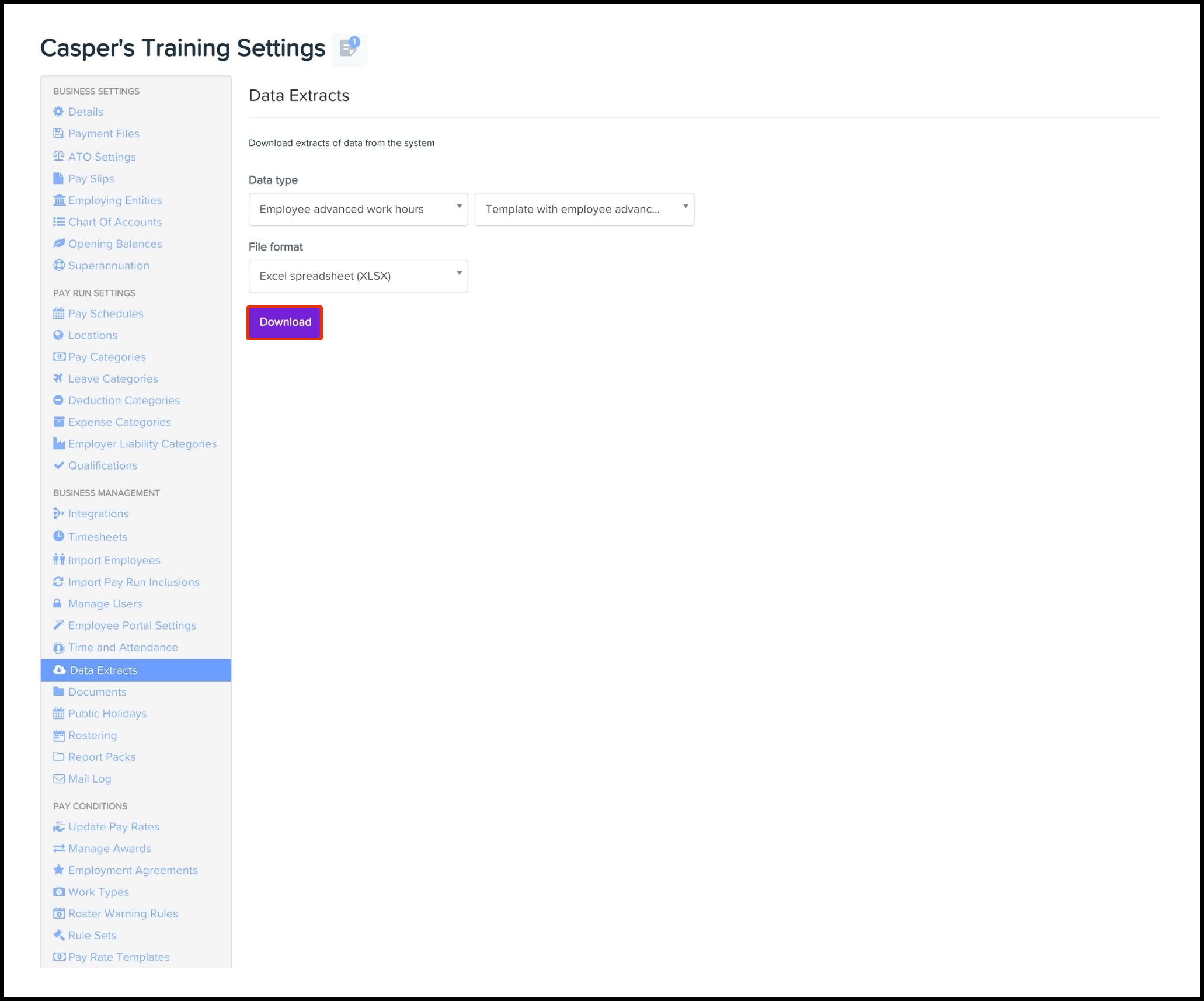Click the airplane icon beside Leave Categories
Screen dimensions: 1204x1001
coord(58,378)
